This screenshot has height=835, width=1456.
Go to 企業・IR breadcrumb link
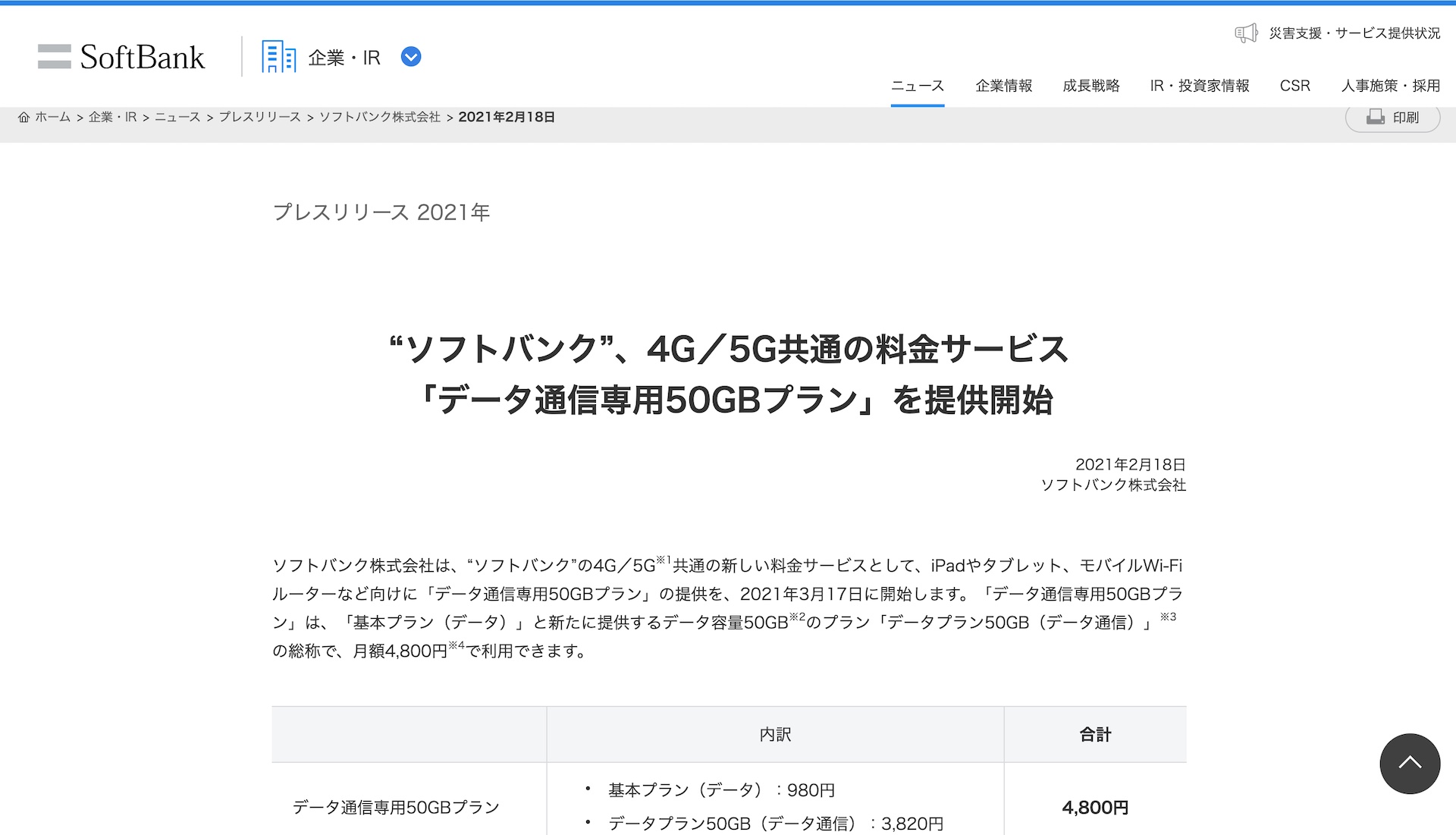[x=112, y=117]
